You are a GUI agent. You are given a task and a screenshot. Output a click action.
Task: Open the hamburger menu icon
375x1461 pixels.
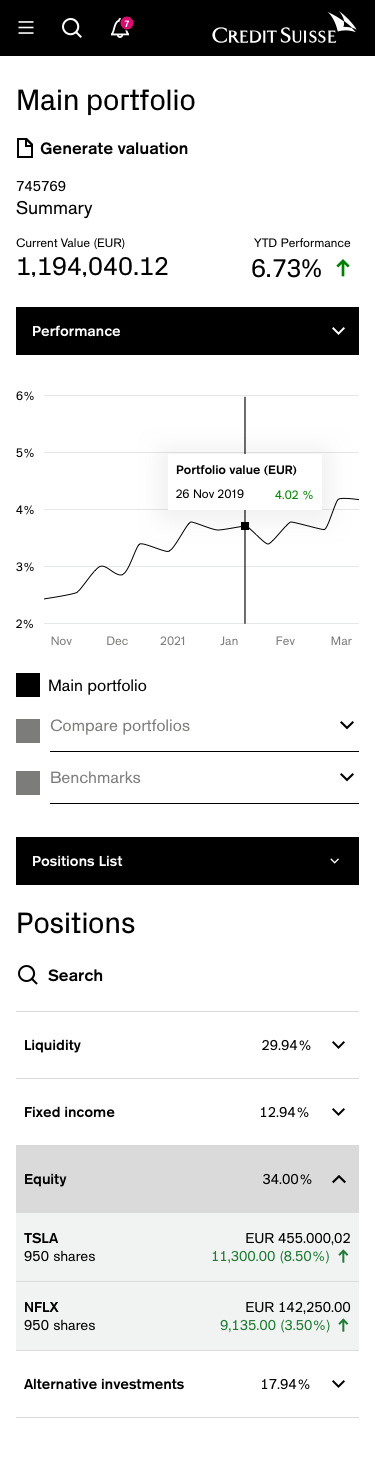(26, 28)
